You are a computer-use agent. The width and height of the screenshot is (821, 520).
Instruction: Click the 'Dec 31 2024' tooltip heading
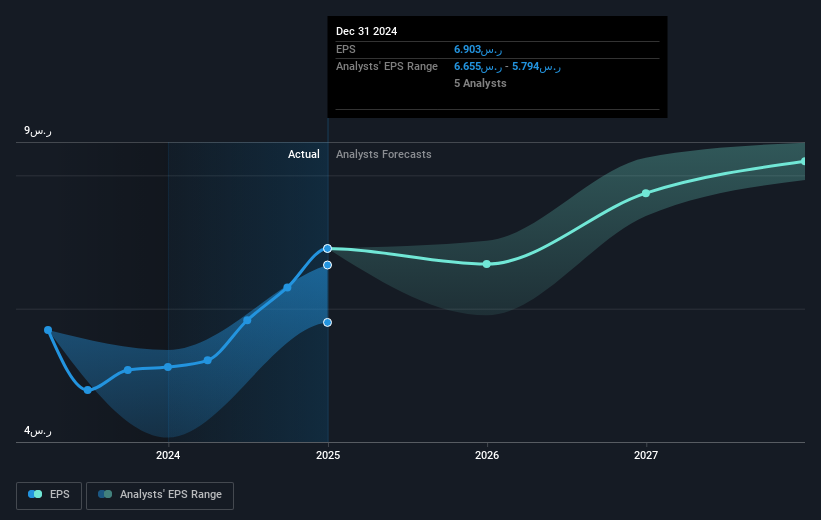coord(367,31)
